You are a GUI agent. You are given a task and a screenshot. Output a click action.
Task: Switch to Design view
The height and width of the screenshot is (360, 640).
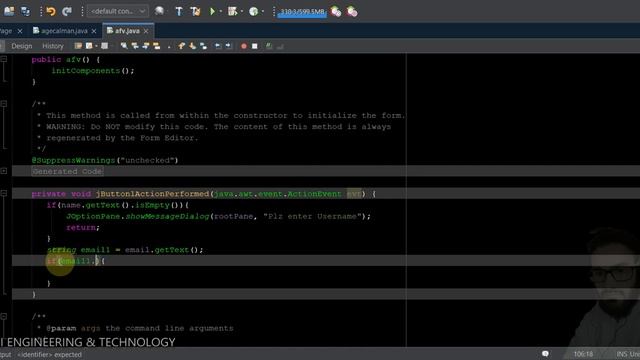[22, 46]
